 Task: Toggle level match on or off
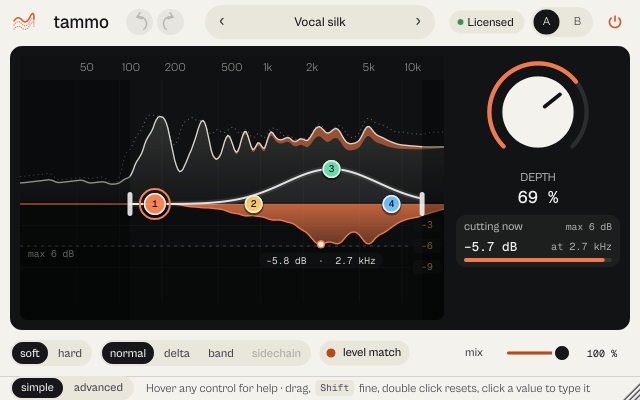364,353
